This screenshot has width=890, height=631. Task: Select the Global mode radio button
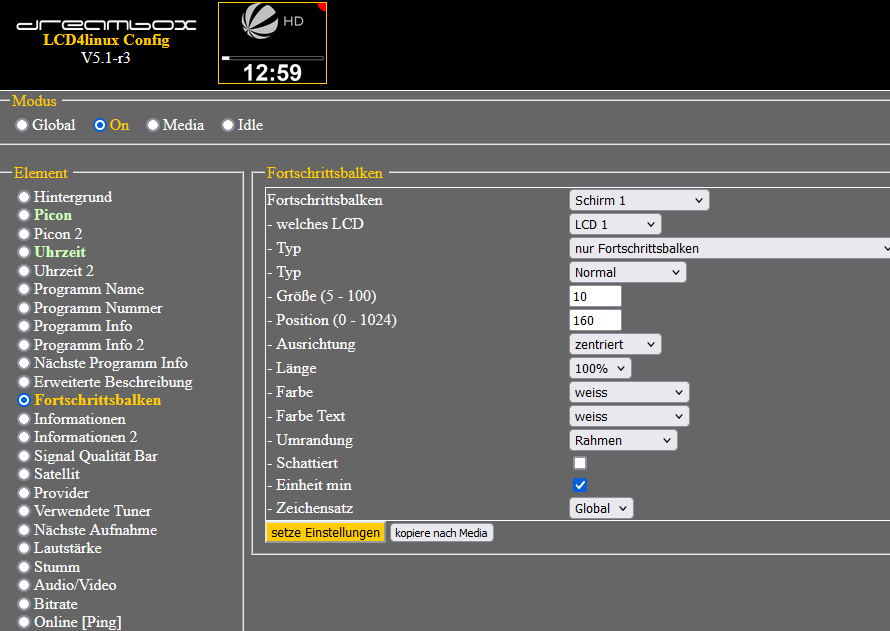22,125
